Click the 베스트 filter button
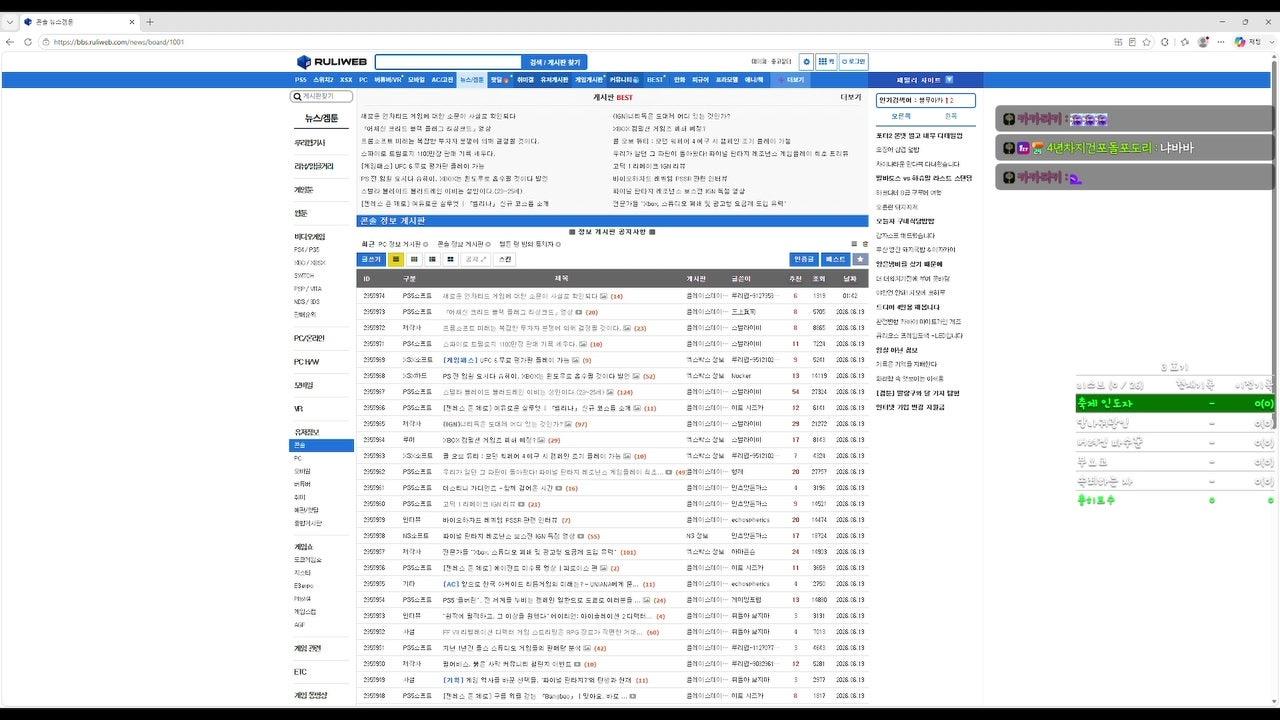This screenshot has width=1280, height=720. 835,259
